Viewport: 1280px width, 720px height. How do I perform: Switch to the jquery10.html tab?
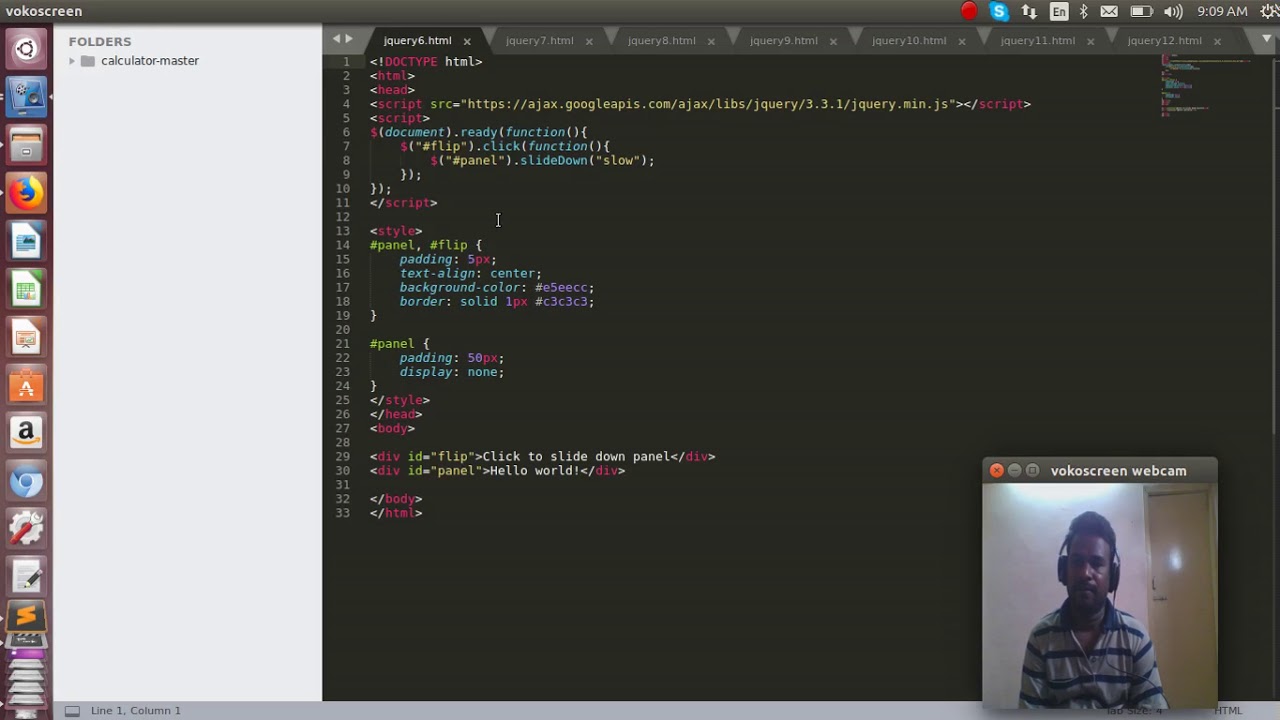point(908,41)
